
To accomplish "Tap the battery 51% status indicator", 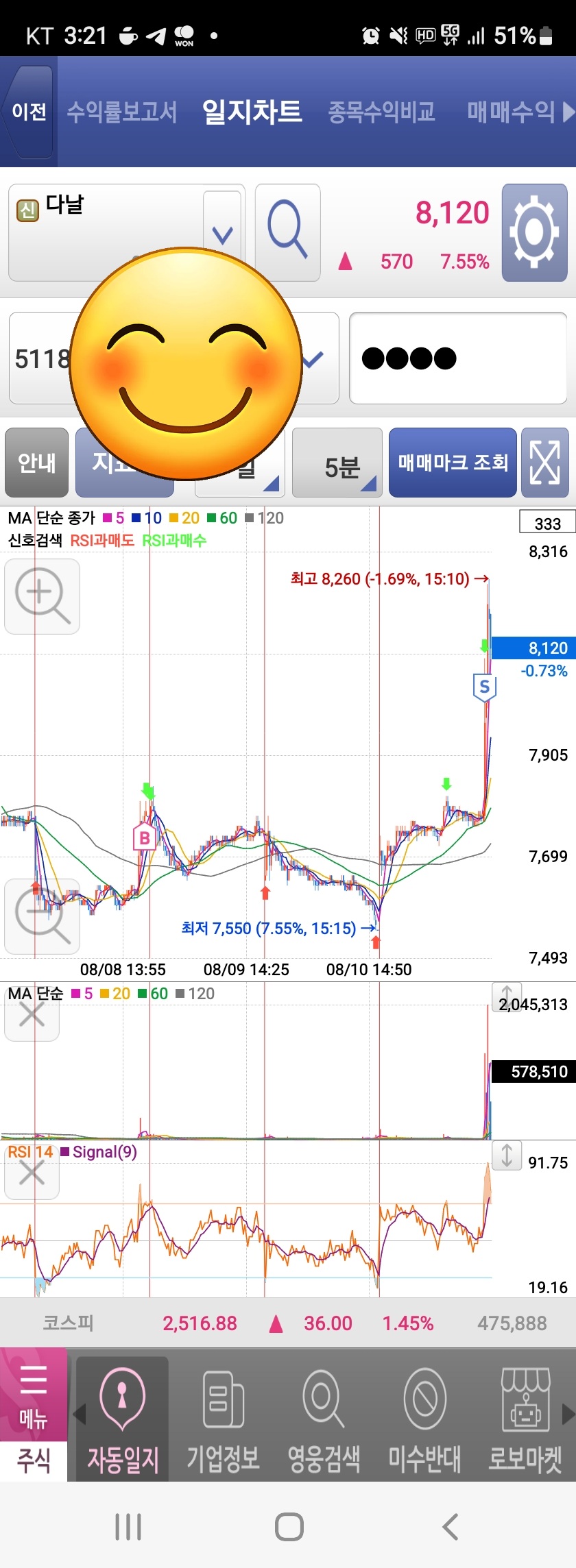I will pyautogui.click(x=524, y=35).
